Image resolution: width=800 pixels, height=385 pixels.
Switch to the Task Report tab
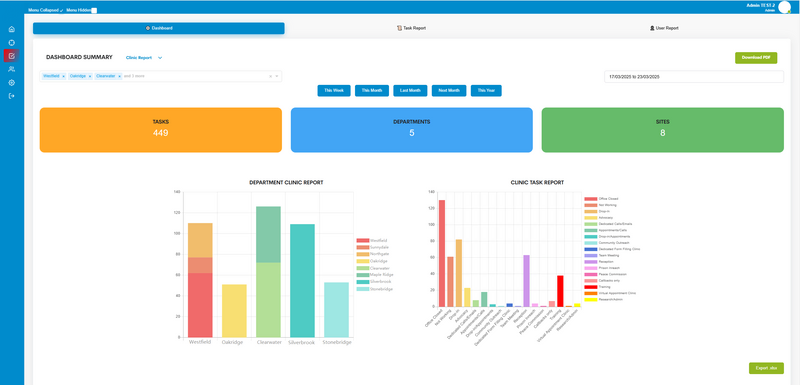pos(411,28)
